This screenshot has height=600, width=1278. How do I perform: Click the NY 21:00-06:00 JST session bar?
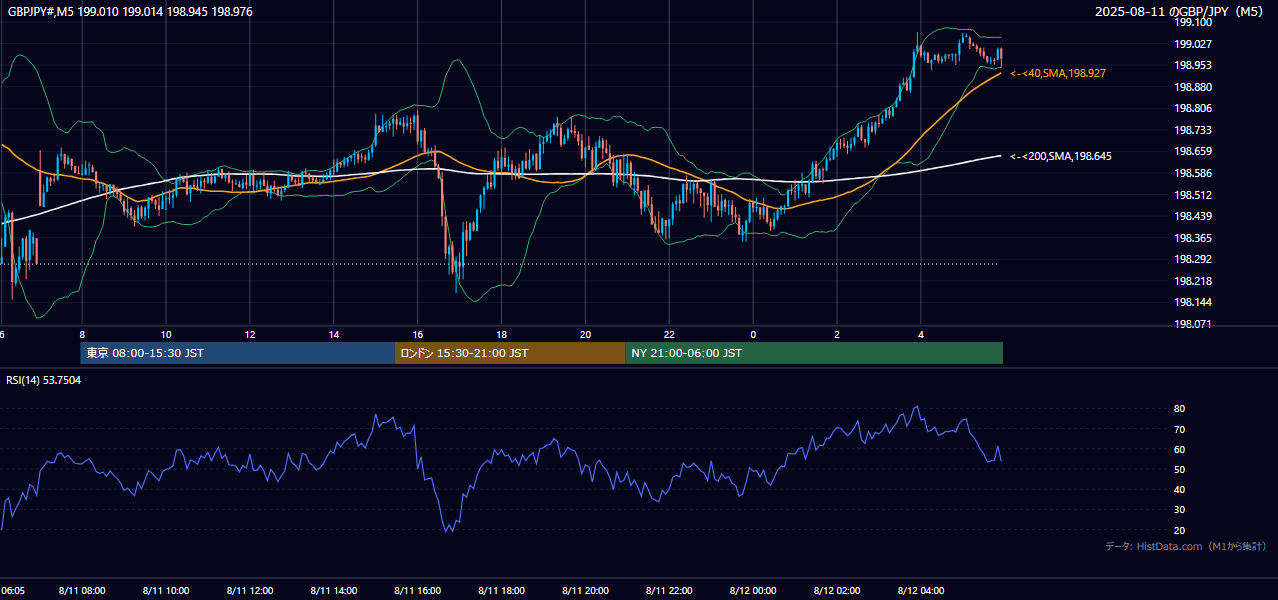(x=814, y=353)
